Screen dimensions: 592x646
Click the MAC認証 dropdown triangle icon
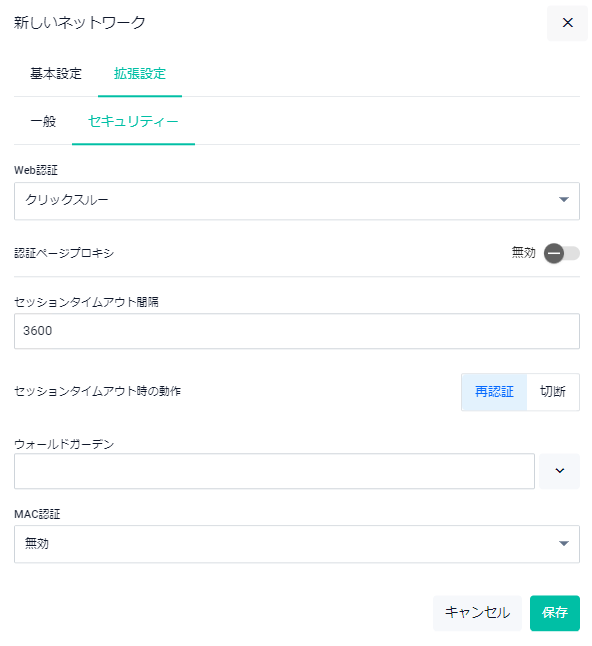click(x=563, y=543)
